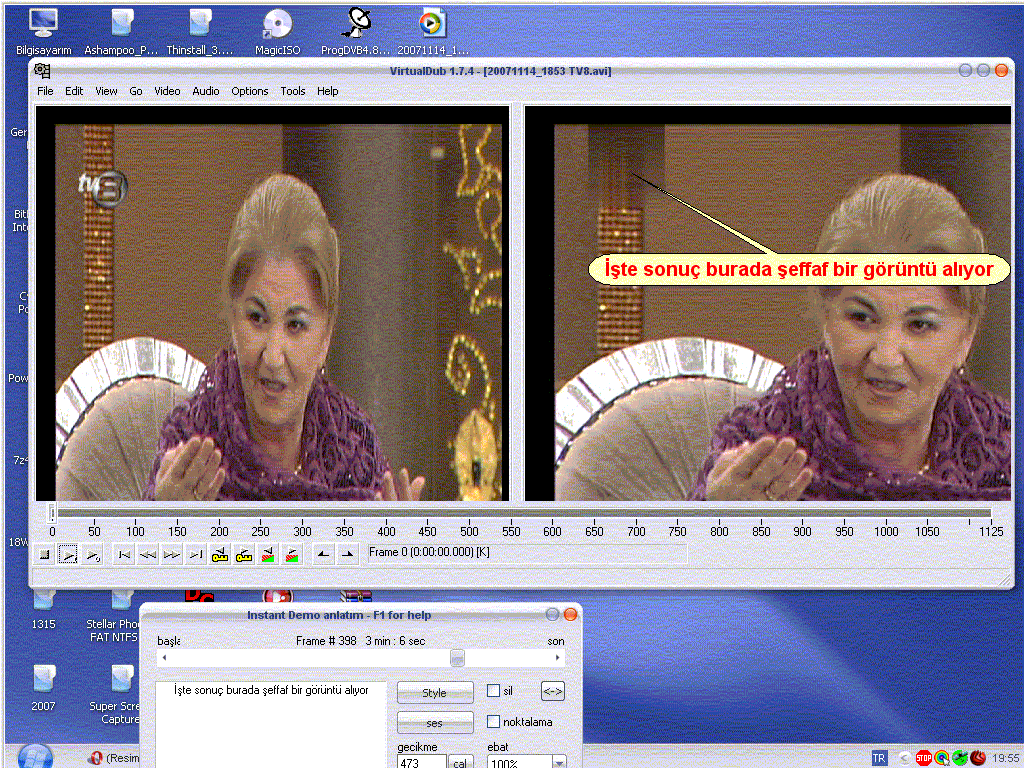Image resolution: width=1024 pixels, height=768 pixels.
Task: Go to the next key frame
Action: tap(244, 555)
